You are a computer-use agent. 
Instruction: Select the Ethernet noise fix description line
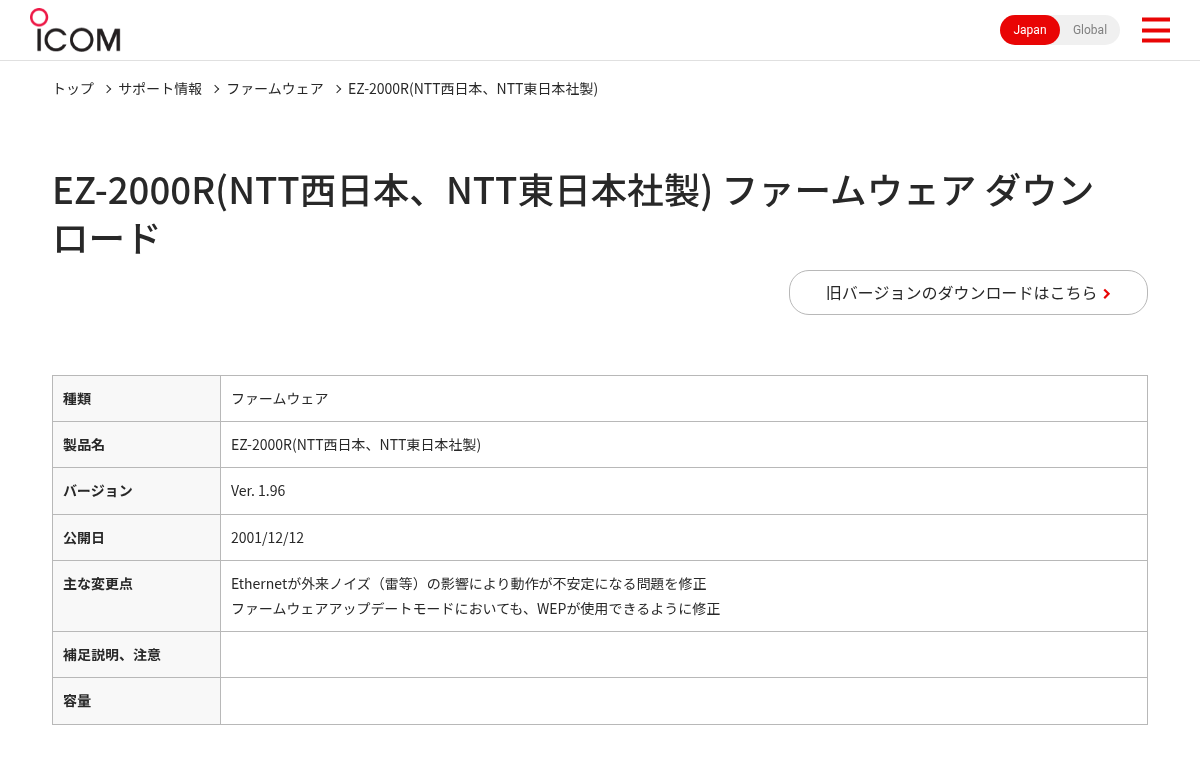point(469,583)
